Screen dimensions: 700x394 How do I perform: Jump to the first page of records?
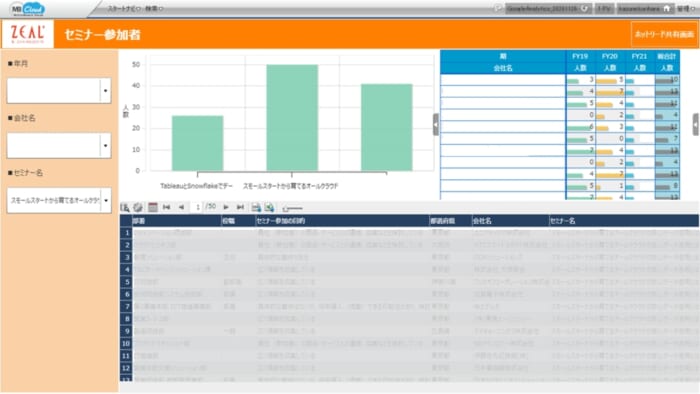(167, 207)
